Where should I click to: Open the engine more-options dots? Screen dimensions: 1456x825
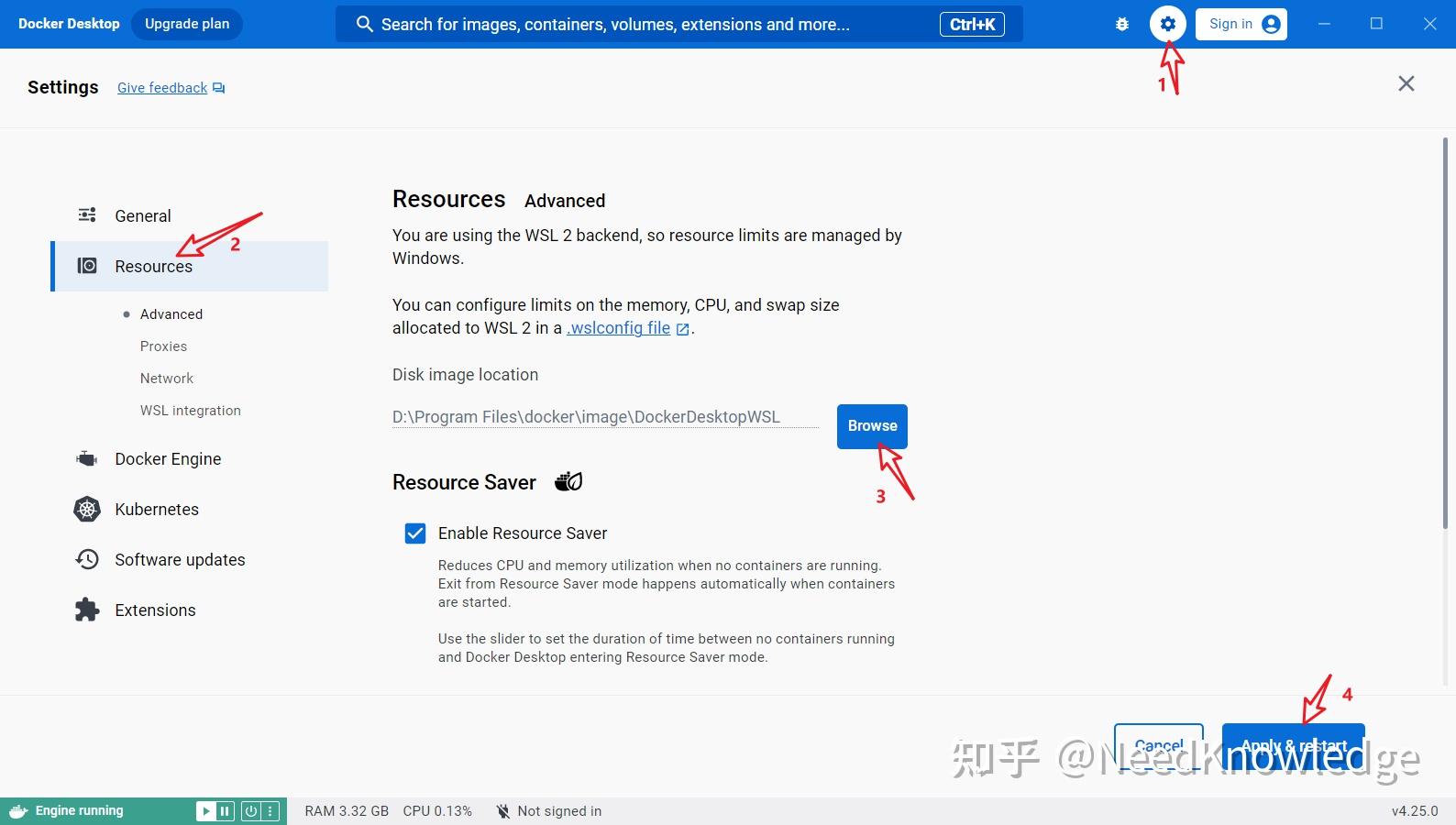pyautogui.click(x=270, y=811)
